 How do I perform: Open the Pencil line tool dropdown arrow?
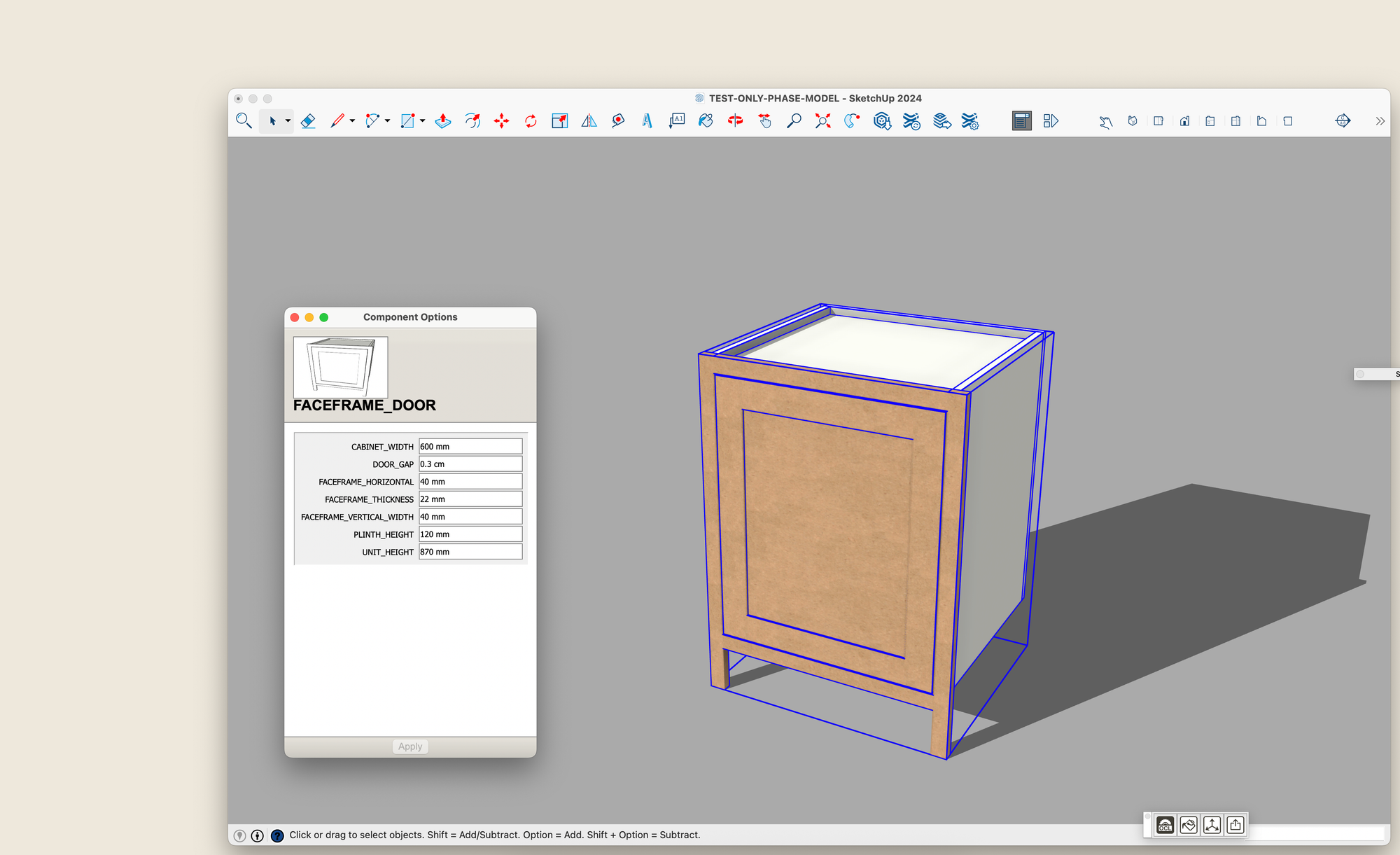pyautogui.click(x=352, y=121)
